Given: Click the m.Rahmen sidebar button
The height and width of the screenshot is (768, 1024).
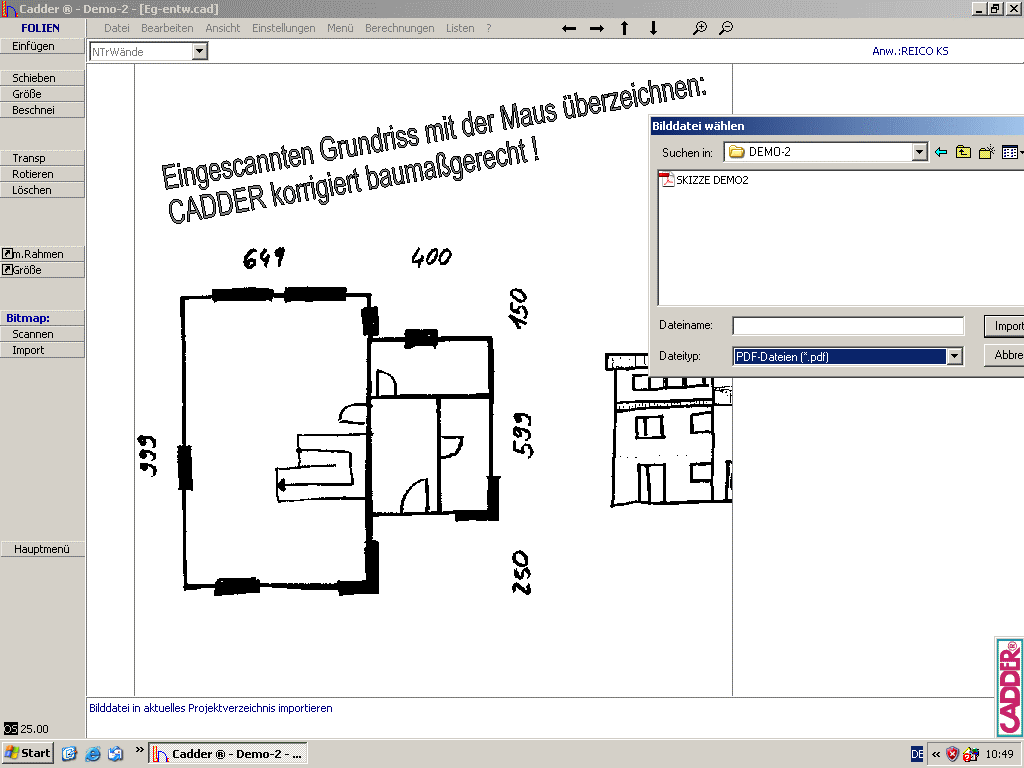Looking at the screenshot, I should pyautogui.click(x=42, y=254).
